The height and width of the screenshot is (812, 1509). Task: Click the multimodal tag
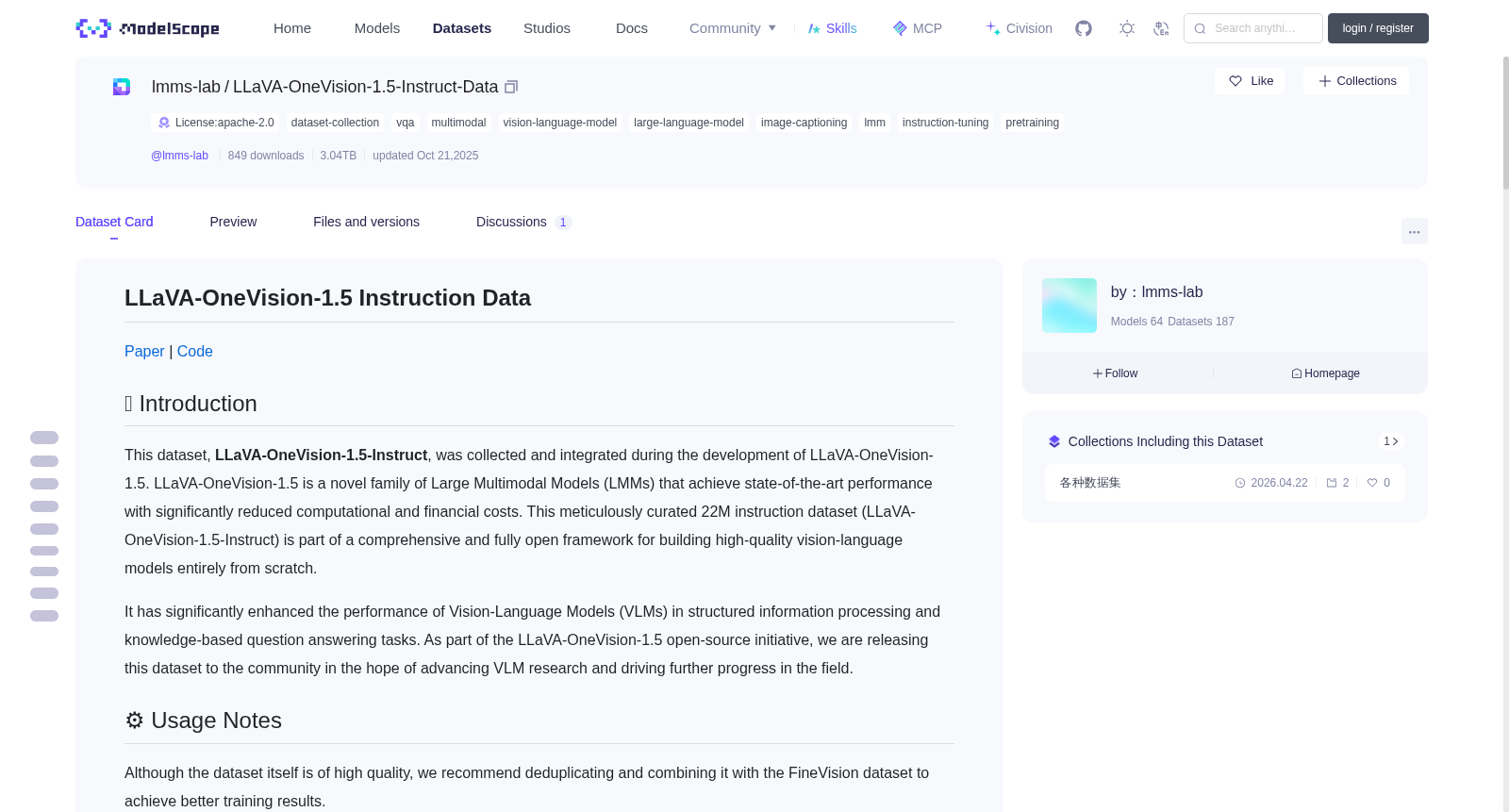pyautogui.click(x=458, y=123)
